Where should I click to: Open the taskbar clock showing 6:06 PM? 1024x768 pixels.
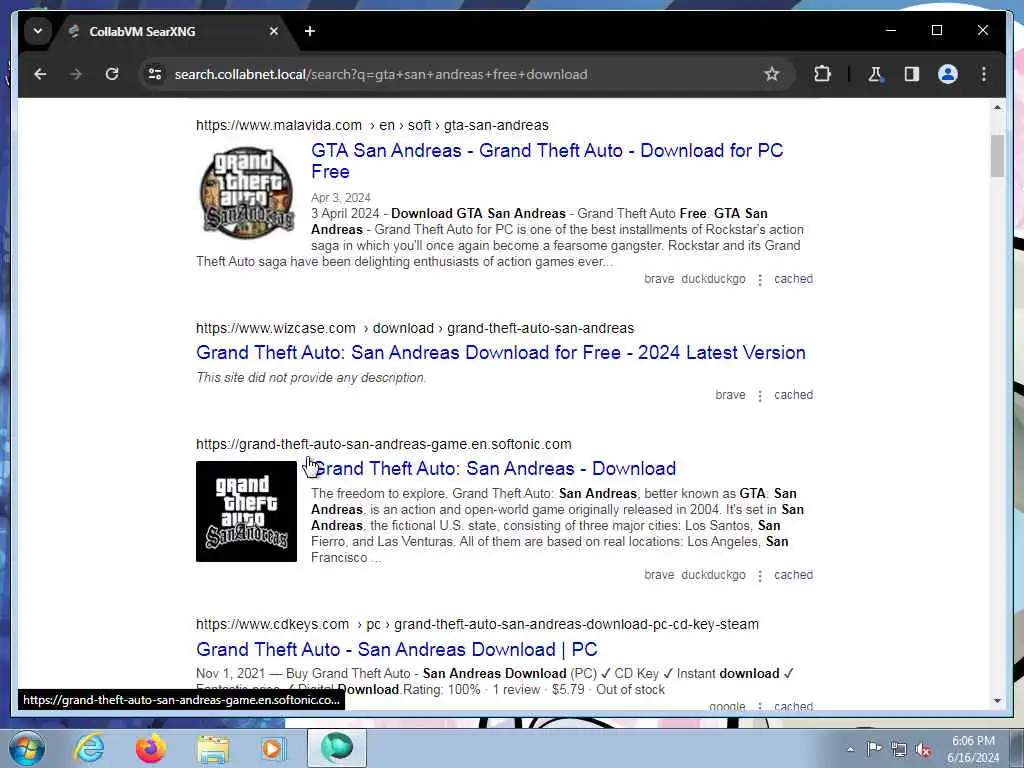(973, 749)
